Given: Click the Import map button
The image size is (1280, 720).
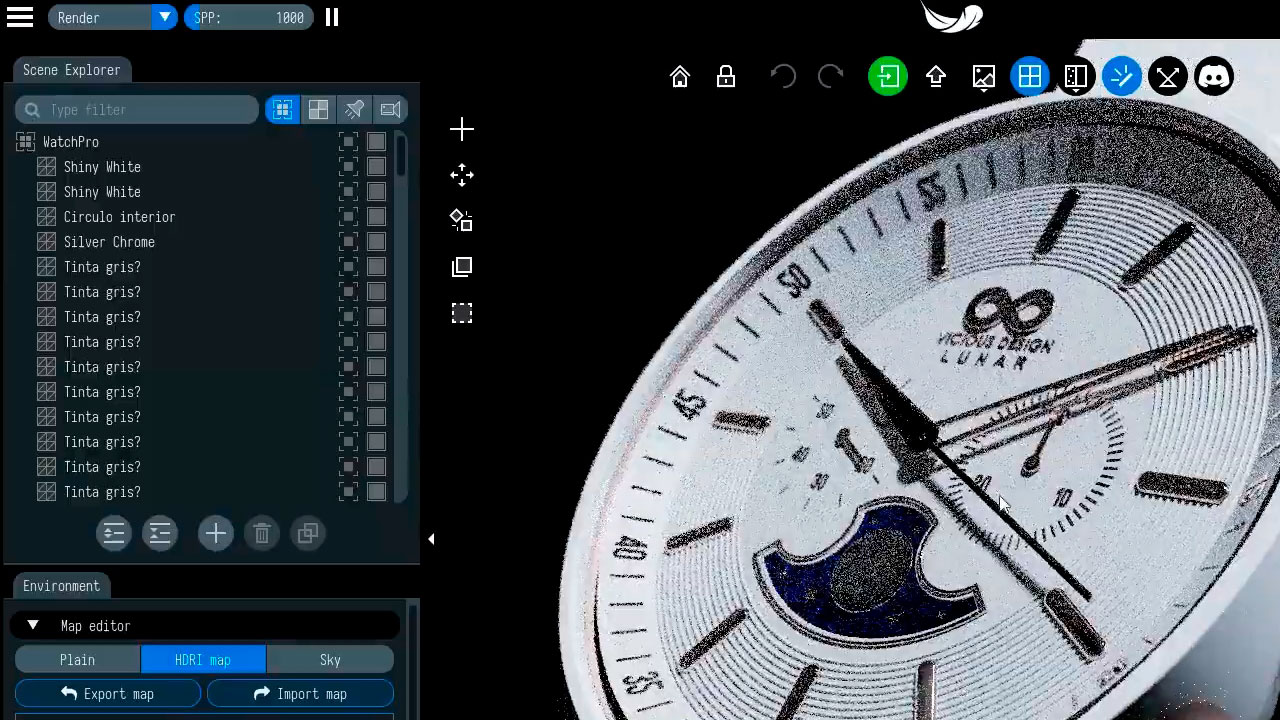Looking at the screenshot, I should pyautogui.click(x=300, y=694).
